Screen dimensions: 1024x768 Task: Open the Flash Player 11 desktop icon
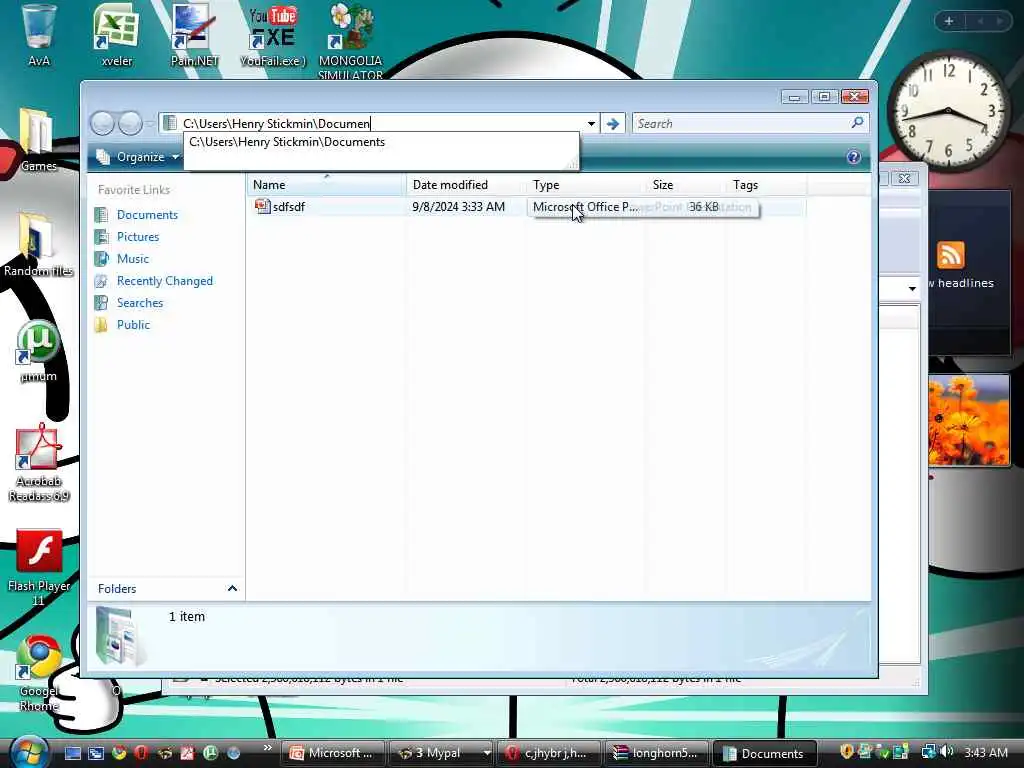[x=39, y=567]
